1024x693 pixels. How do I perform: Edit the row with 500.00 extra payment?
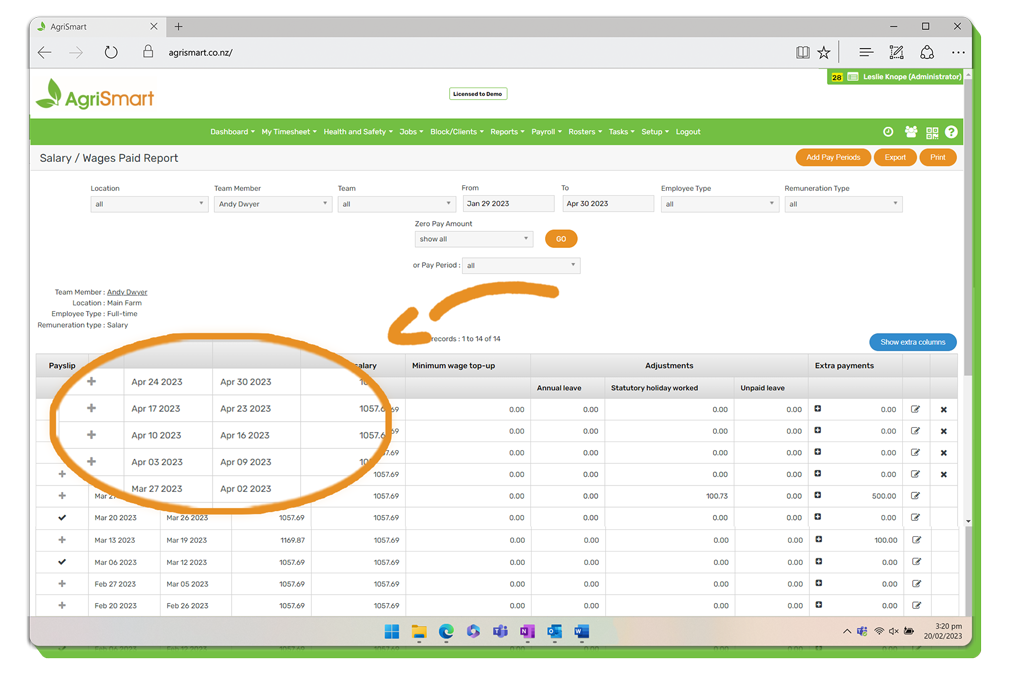(915, 496)
